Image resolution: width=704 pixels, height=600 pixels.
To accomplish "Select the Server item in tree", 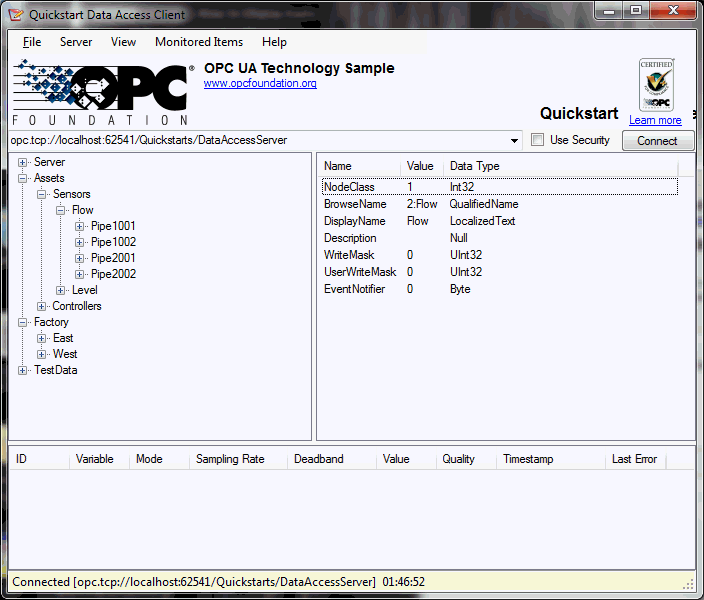I will (x=49, y=162).
